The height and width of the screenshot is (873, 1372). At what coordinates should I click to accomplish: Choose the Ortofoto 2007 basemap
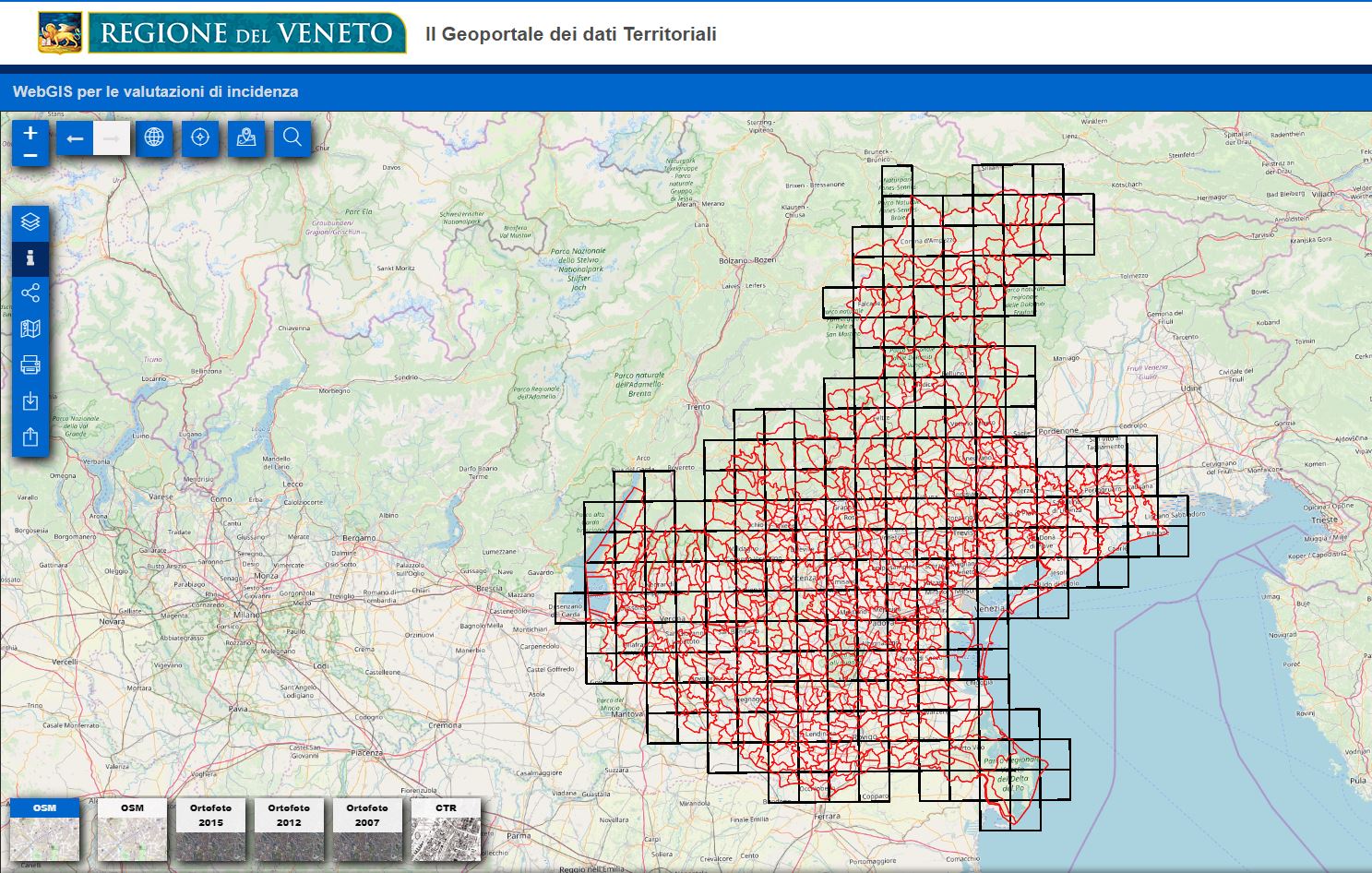point(367,830)
